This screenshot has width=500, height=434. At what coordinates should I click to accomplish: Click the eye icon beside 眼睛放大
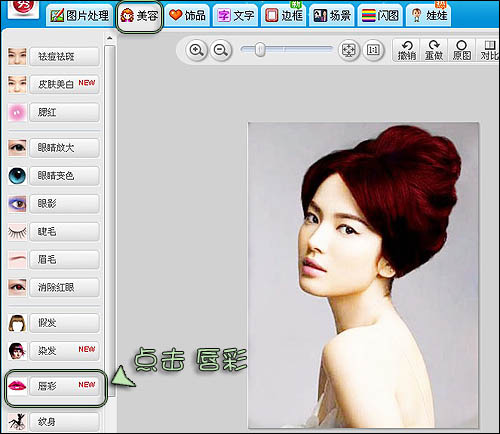(x=17, y=147)
